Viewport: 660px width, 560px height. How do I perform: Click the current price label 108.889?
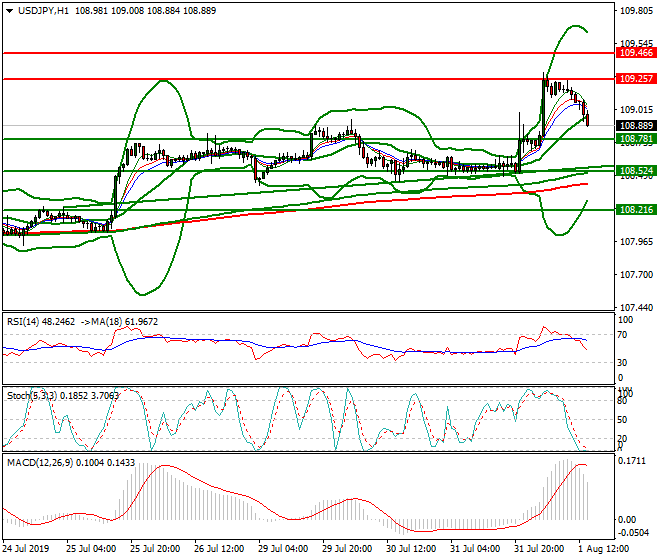click(636, 125)
